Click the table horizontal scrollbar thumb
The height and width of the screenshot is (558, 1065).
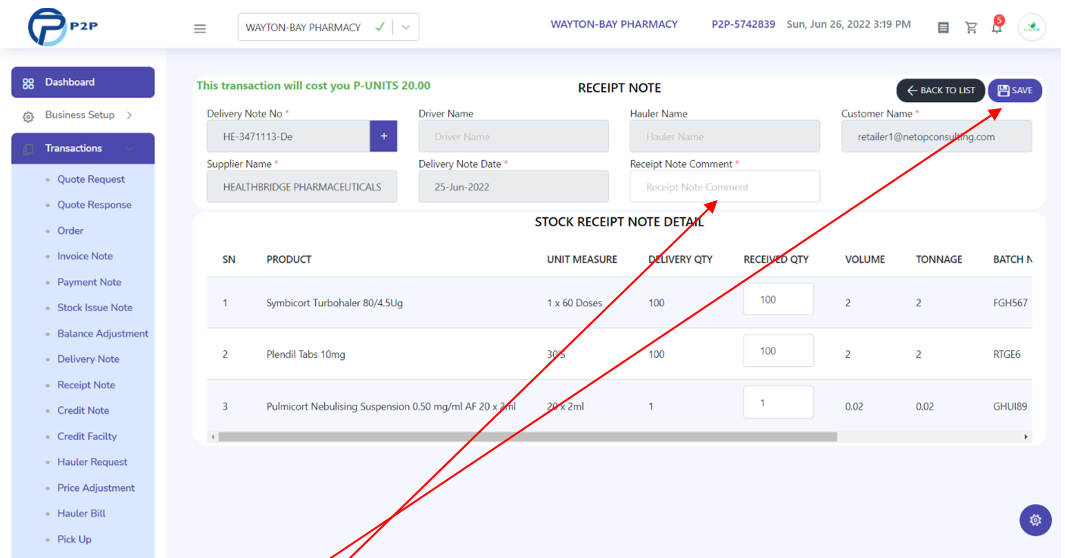[528, 437]
